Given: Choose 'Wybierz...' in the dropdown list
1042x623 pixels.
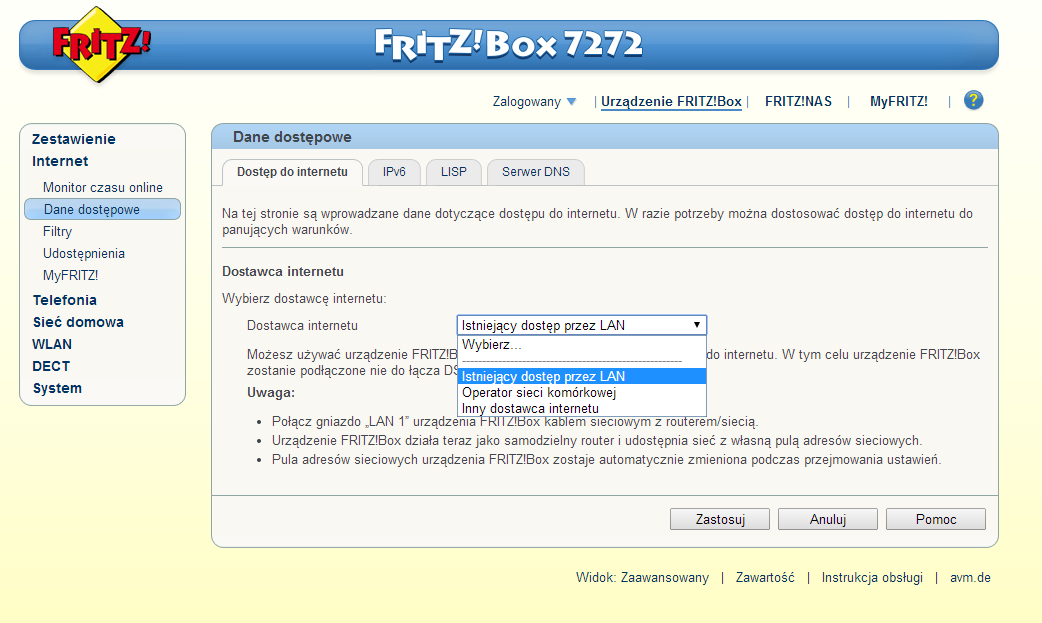Looking at the screenshot, I should pyautogui.click(x=581, y=344).
